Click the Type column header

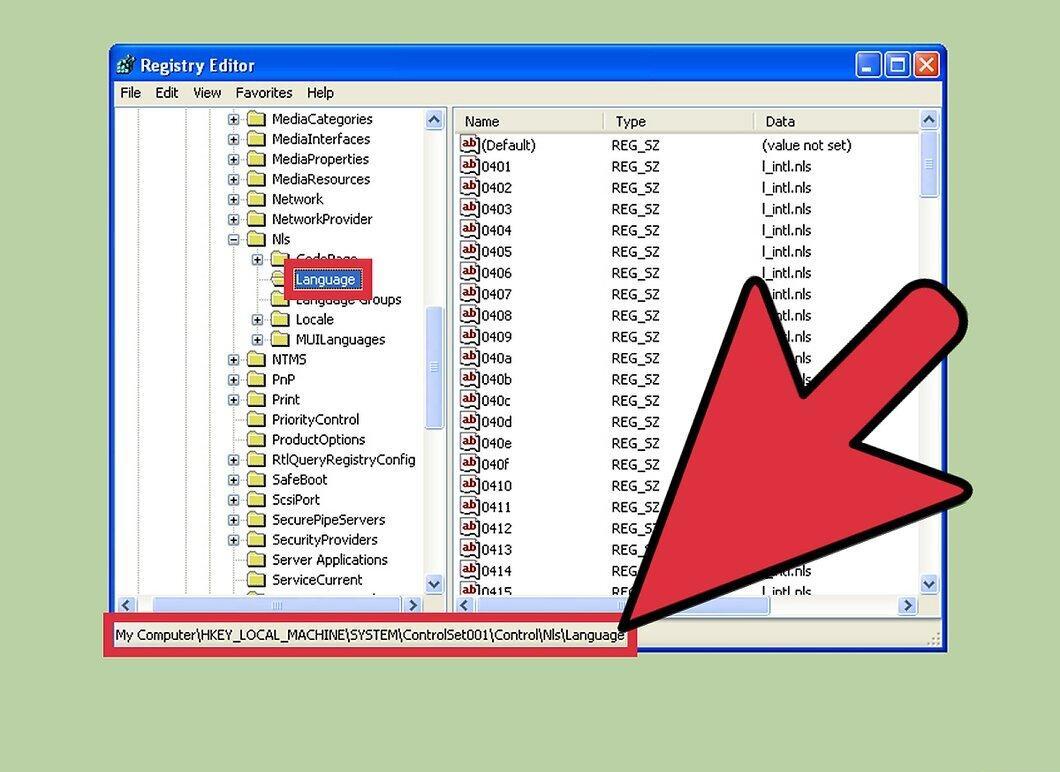click(x=678, y=122)
